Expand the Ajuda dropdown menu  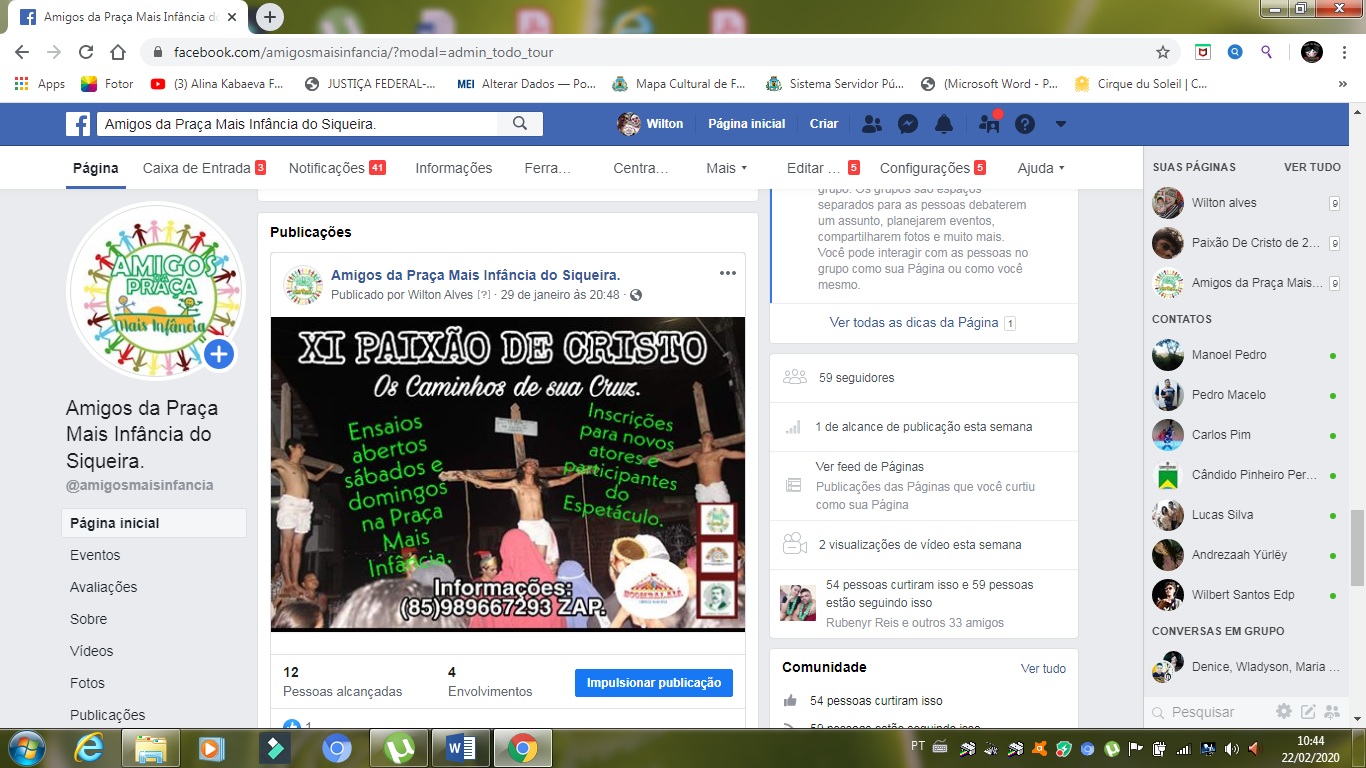[x=1040, y=168]
